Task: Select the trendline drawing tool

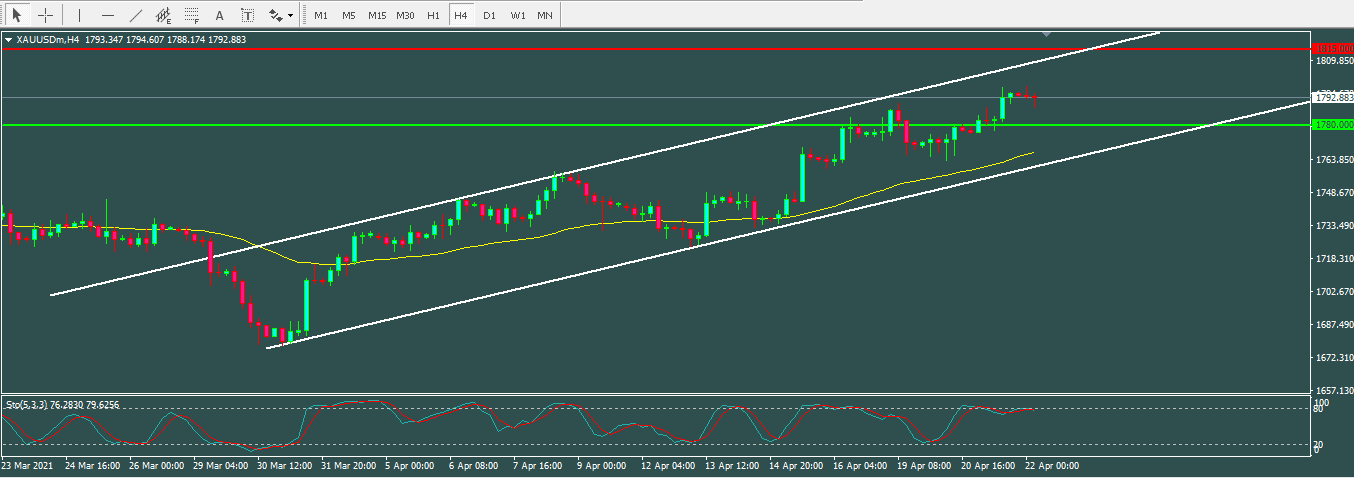Action: coord(136,15)
